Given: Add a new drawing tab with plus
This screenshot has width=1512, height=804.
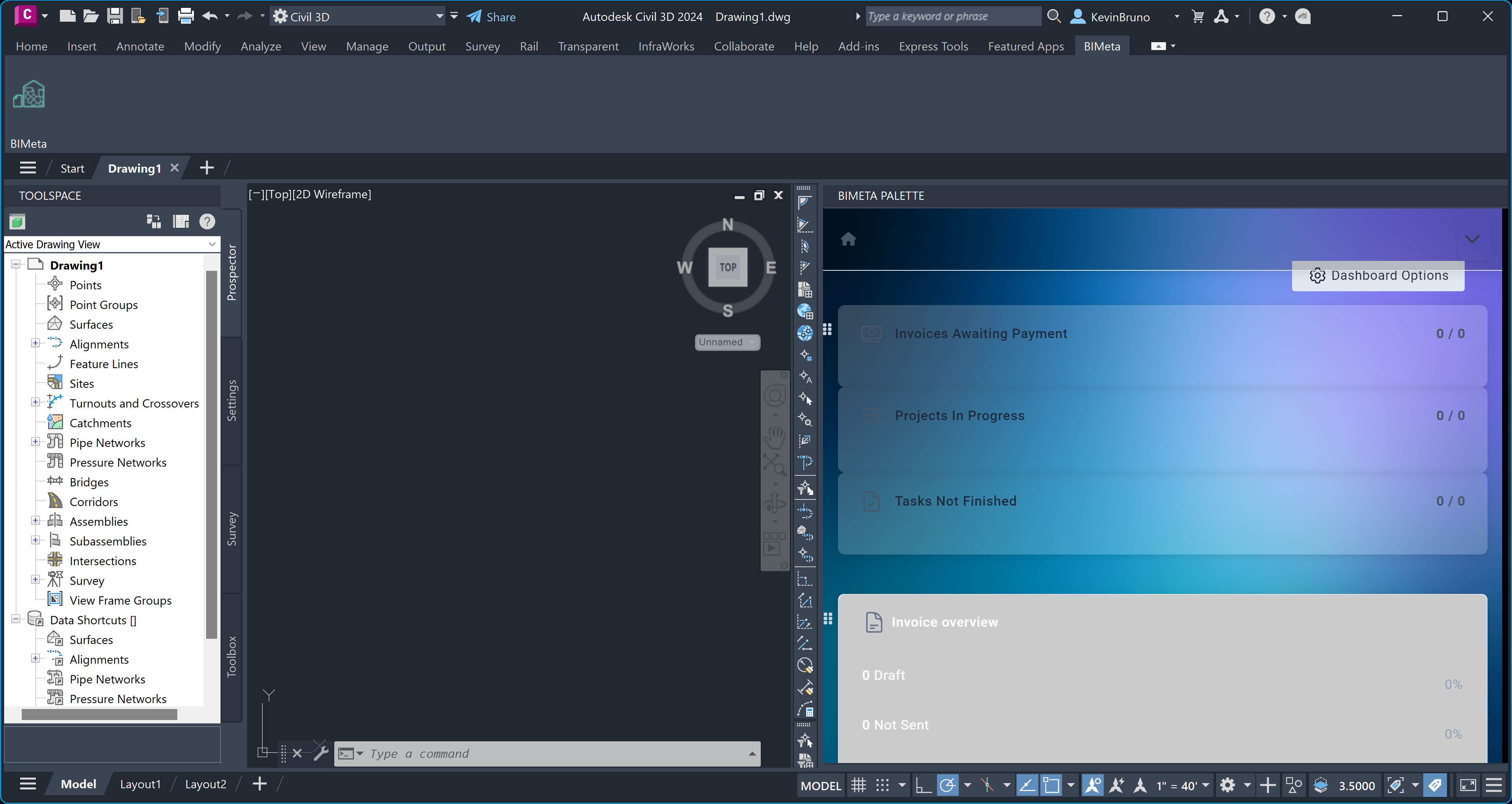Looking at the screenshot, I should click(207, 168).
